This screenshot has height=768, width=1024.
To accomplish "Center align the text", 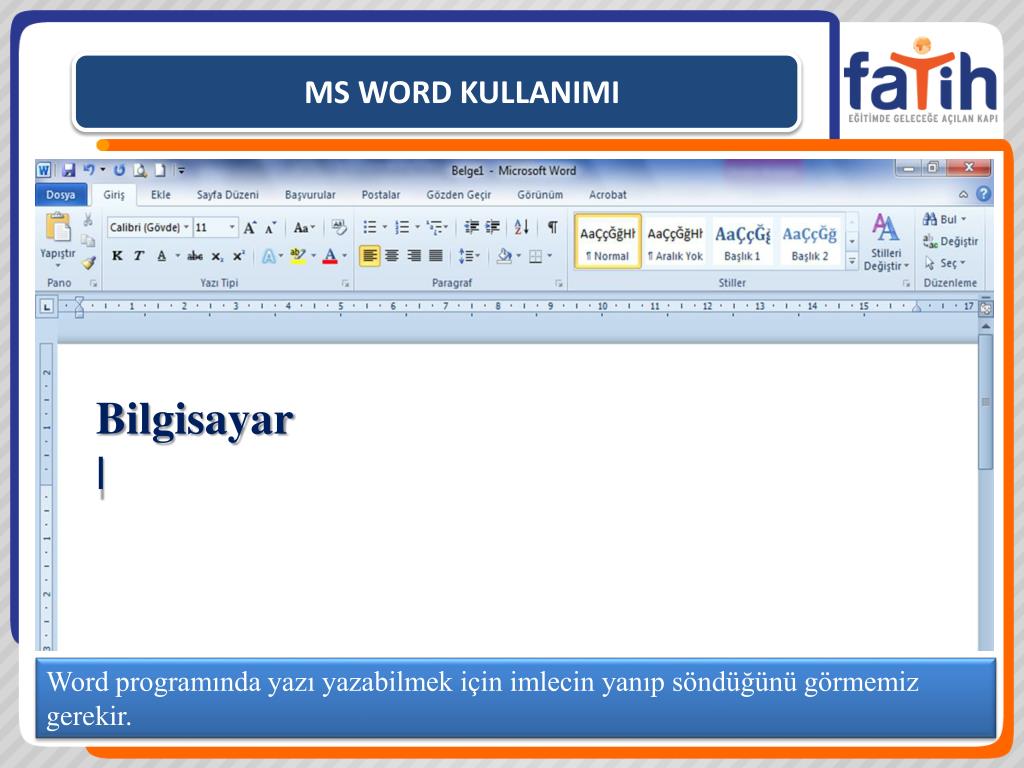I will point(392,255).
